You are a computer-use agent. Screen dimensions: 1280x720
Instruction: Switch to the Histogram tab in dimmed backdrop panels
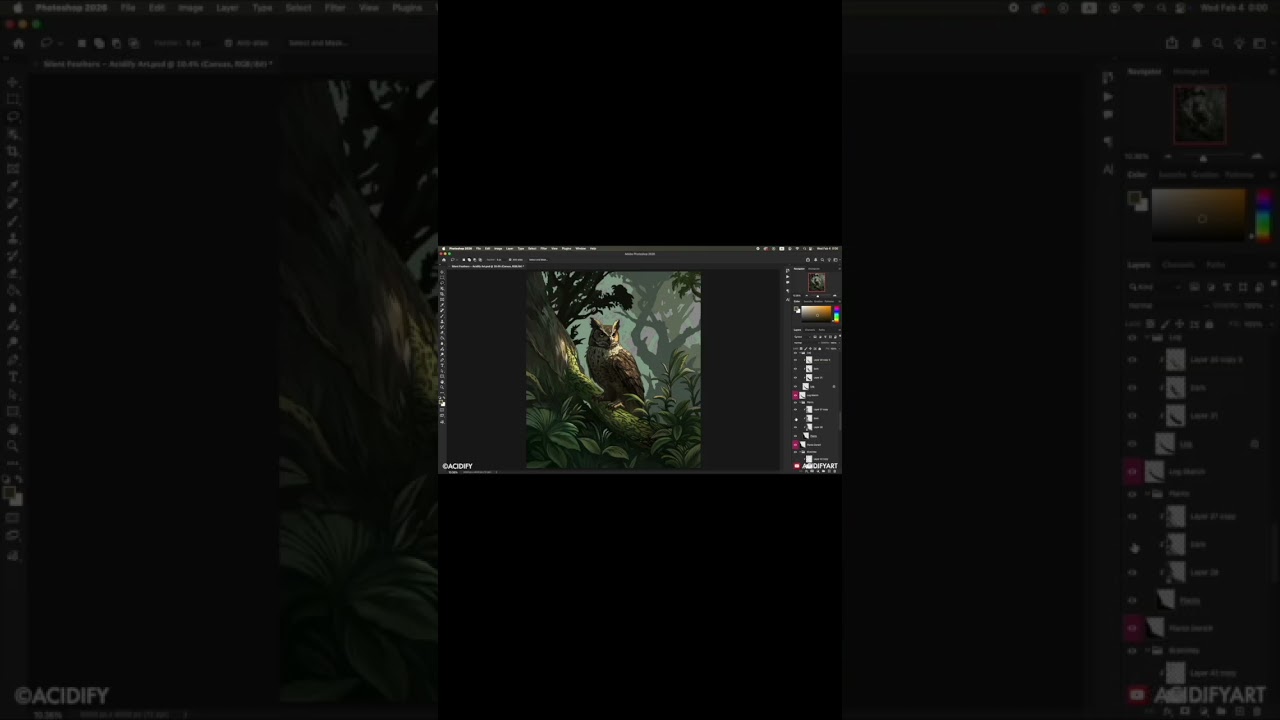coord(1191,72)
